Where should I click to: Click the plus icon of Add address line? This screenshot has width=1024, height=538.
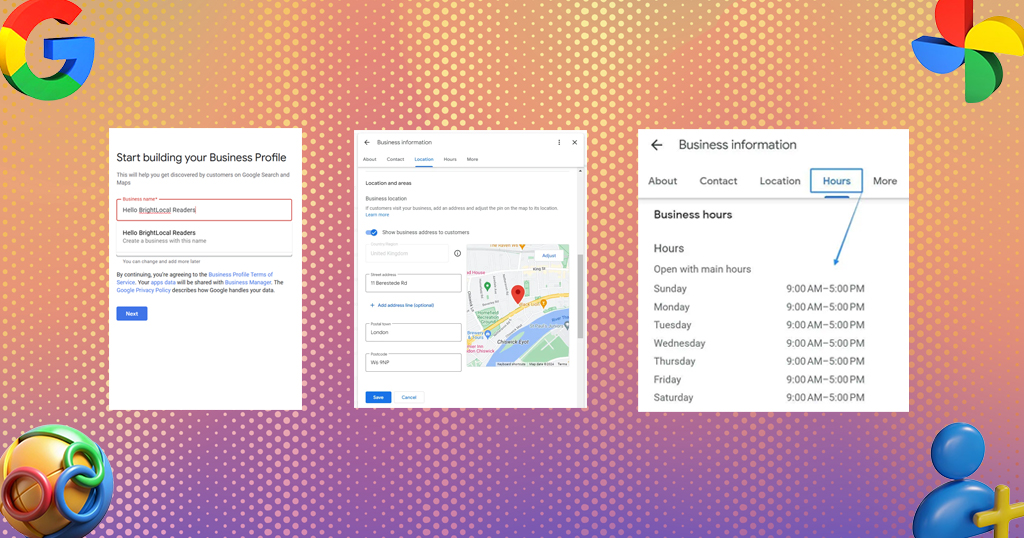(372, 306)
